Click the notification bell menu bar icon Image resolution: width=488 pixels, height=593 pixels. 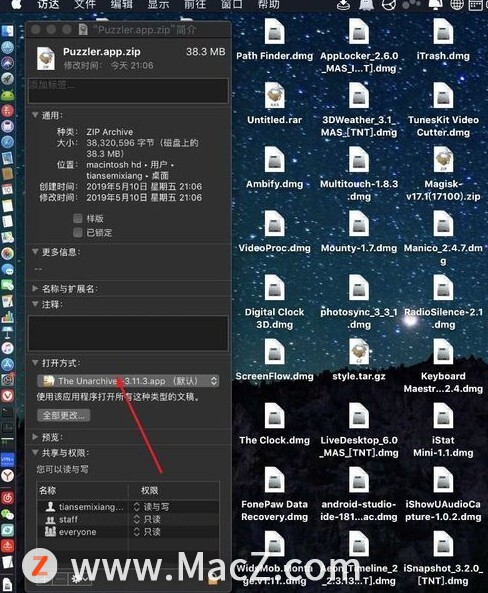click(x=435, y=5)
